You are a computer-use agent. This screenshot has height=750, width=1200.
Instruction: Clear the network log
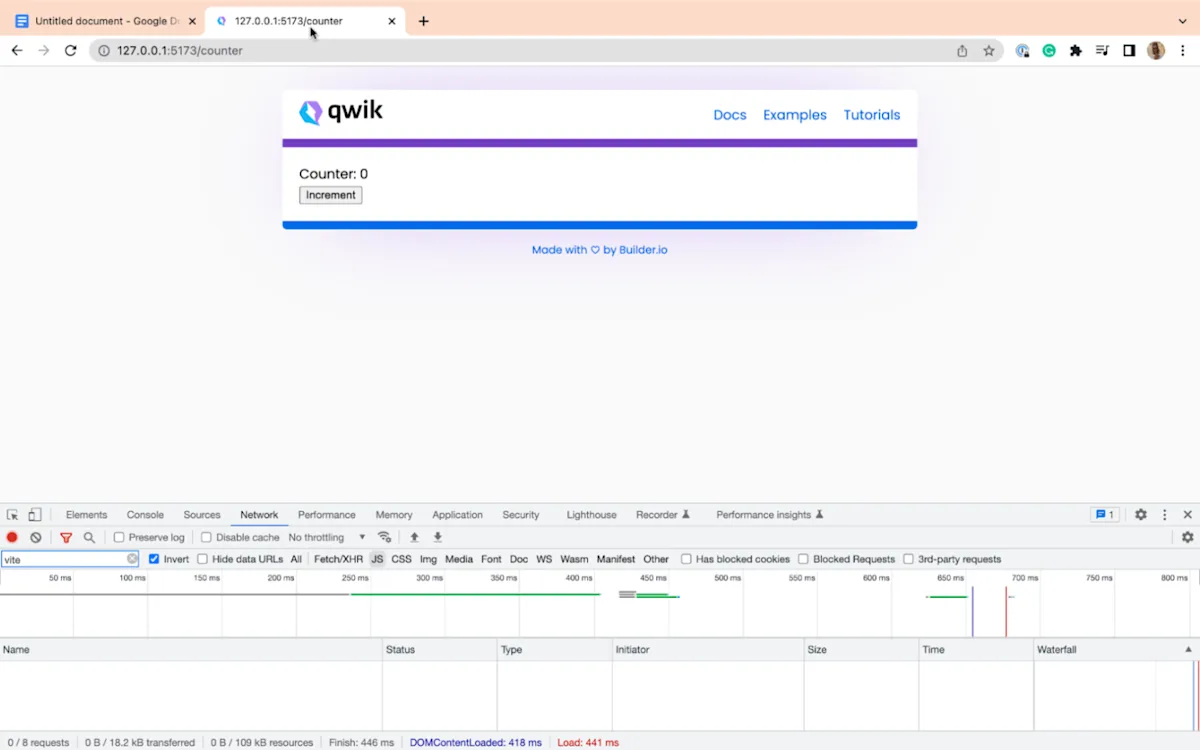[36, 537]
